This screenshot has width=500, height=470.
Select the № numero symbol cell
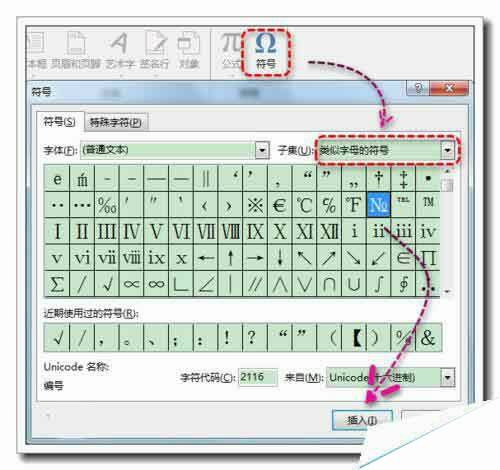point(378,205)
